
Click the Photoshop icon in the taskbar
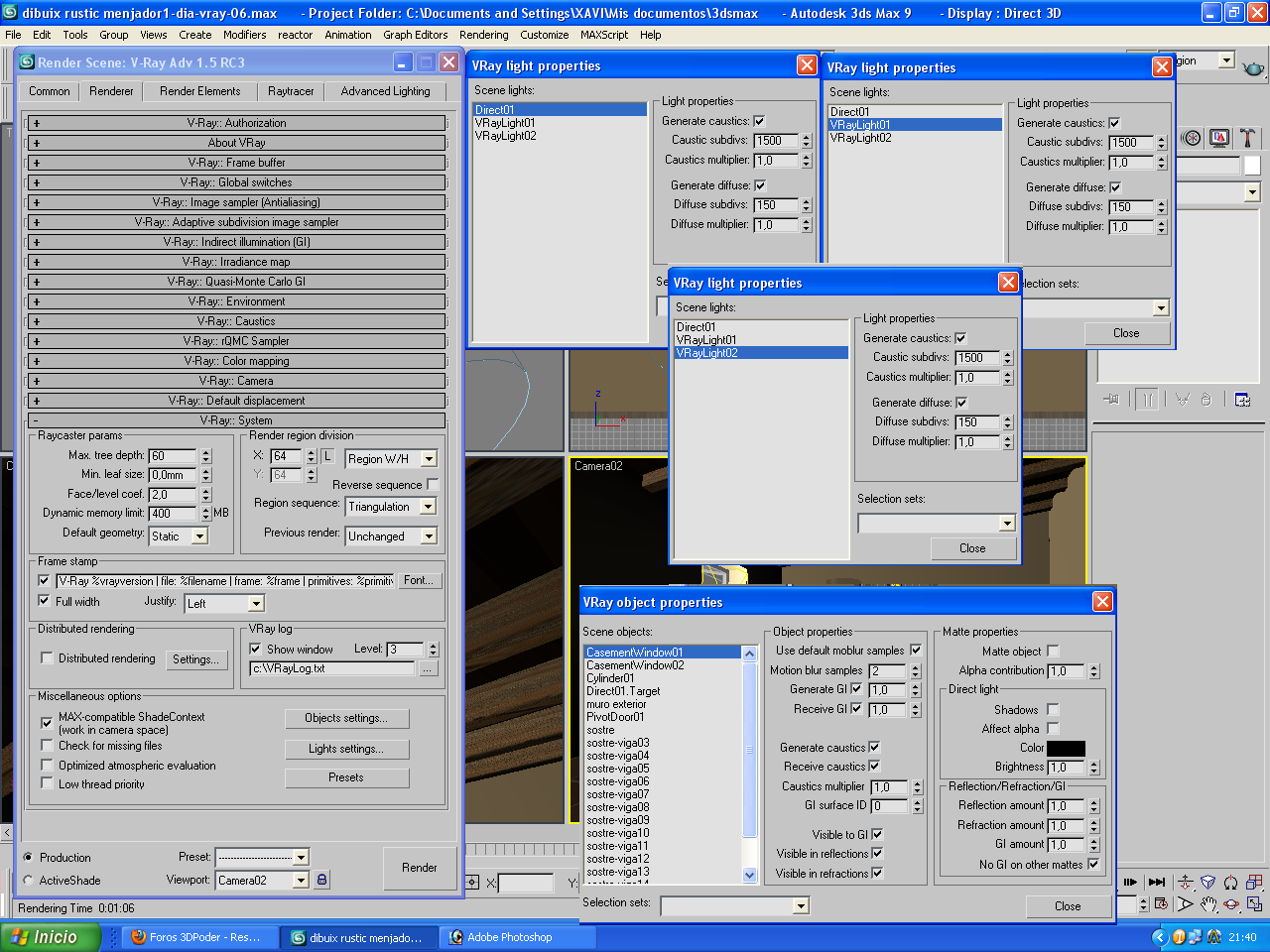pyautogui.click(x=456, y=937)
